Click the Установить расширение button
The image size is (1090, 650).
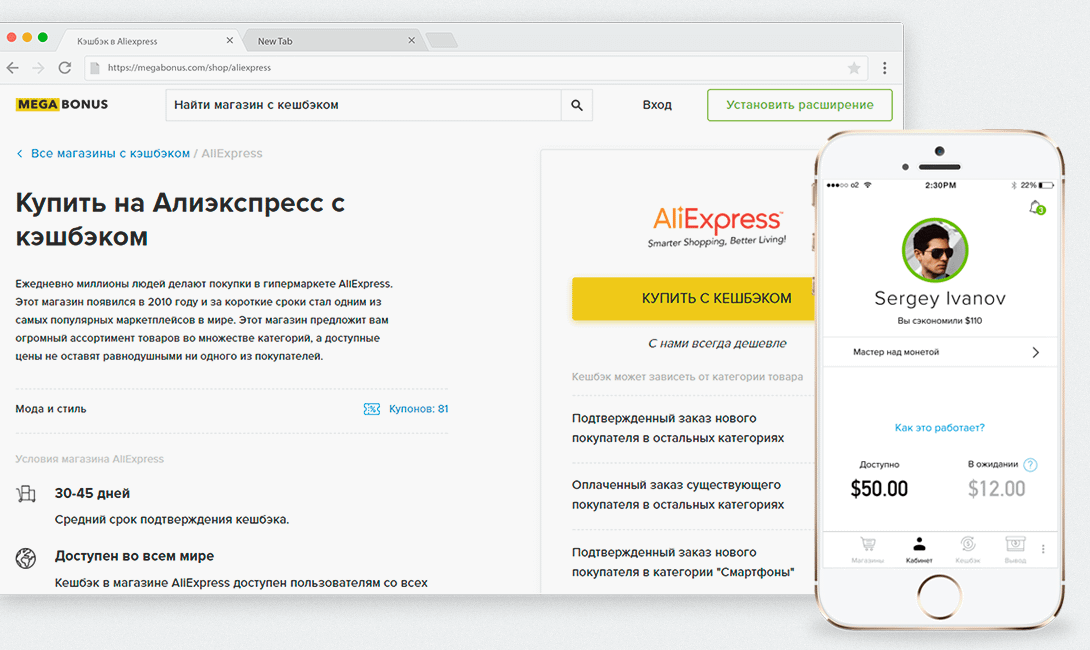(x=799, y=105)
